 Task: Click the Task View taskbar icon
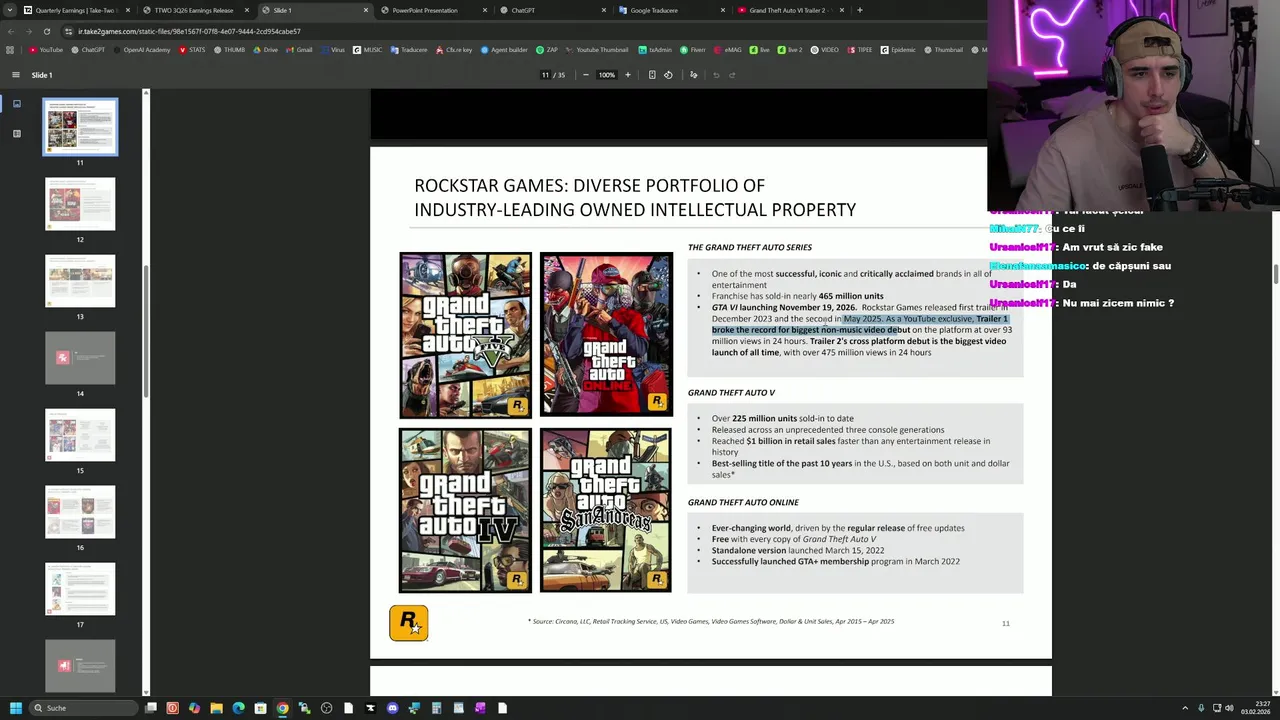[151, 708]
